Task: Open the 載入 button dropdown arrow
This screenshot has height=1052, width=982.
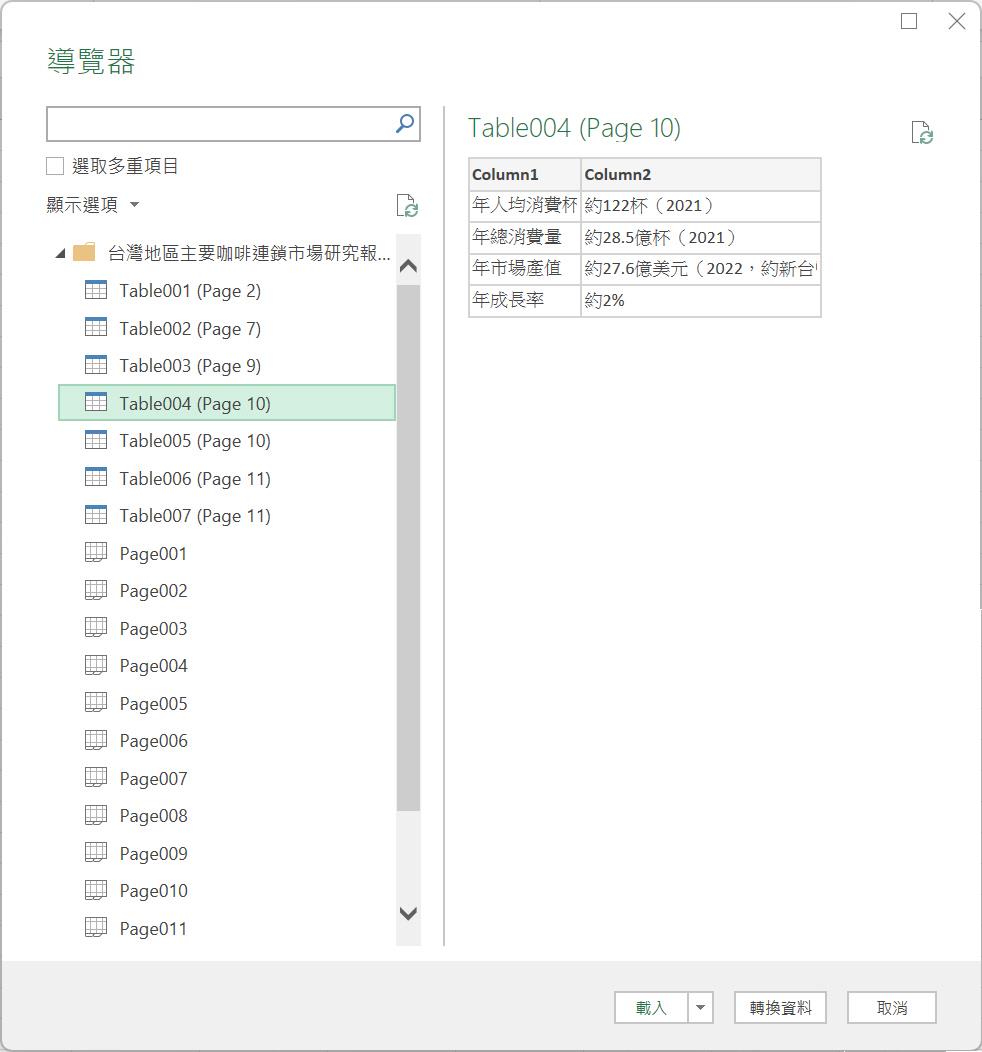Action: [x=700, y=1008]
